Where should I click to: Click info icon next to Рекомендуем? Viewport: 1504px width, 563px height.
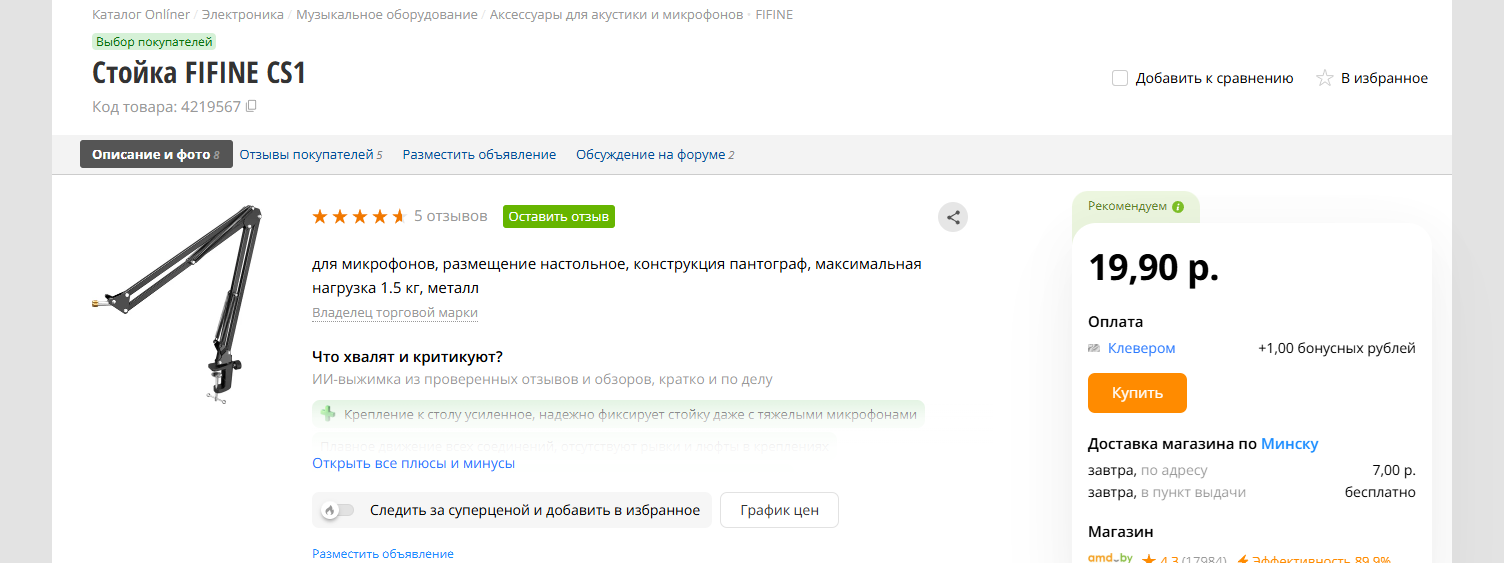[1177, 207]
